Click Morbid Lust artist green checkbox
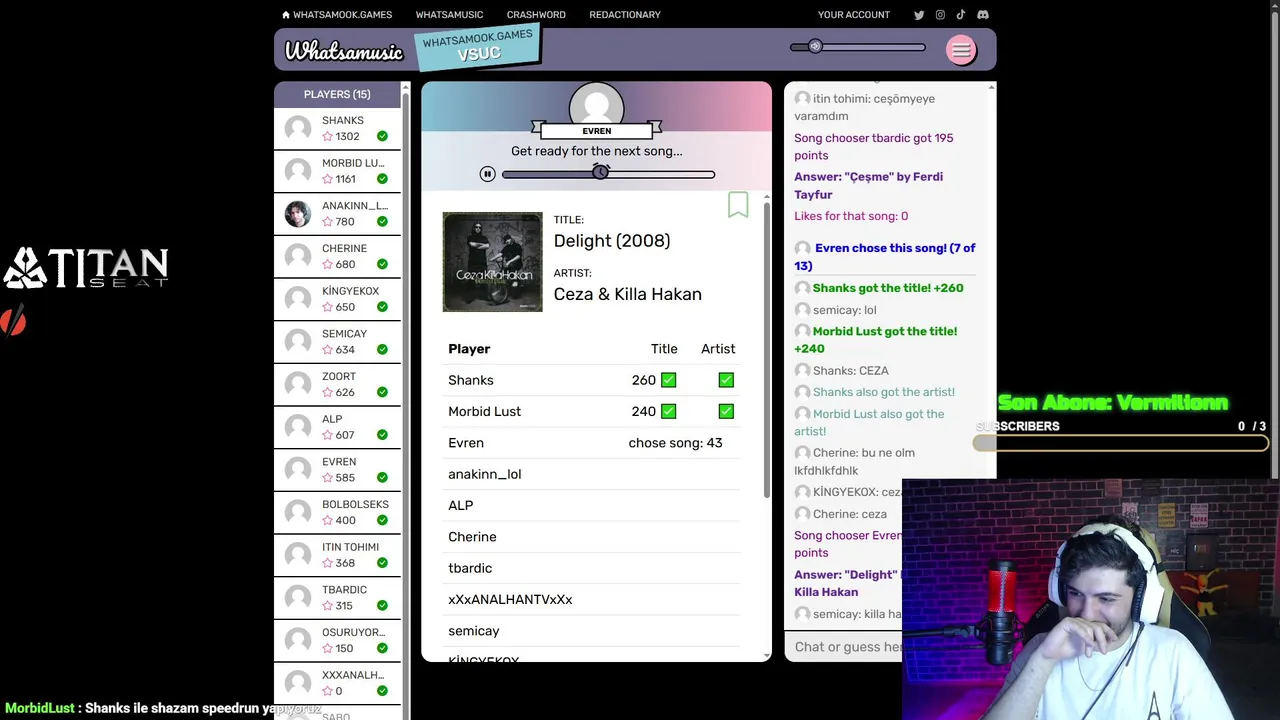The image size is (1280, 720). pyautogui.click(x=726, y=411)
